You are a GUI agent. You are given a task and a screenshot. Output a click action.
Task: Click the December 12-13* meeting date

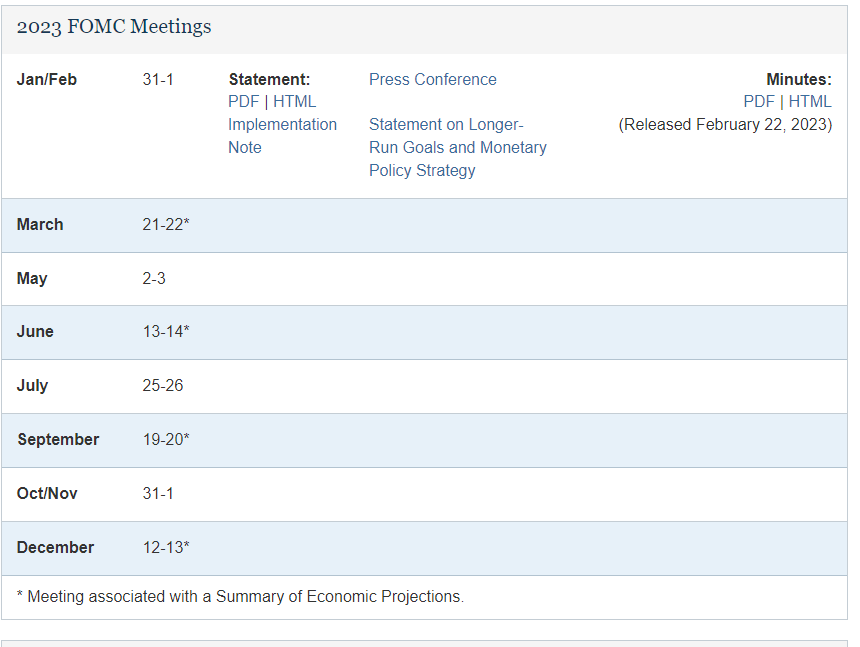pyautogui.click(x=166, y=548)
